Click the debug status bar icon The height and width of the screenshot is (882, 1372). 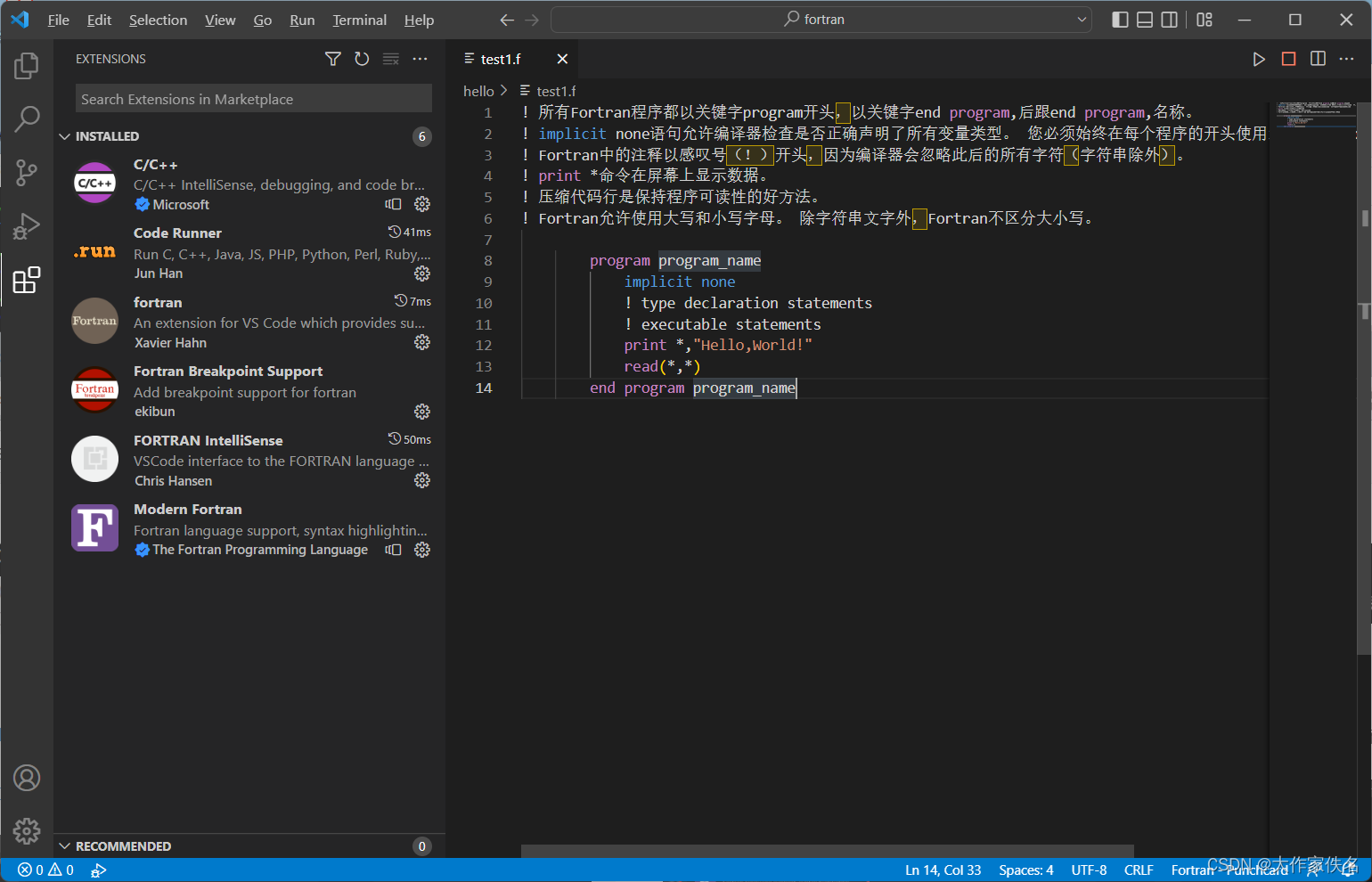(99, 870)
